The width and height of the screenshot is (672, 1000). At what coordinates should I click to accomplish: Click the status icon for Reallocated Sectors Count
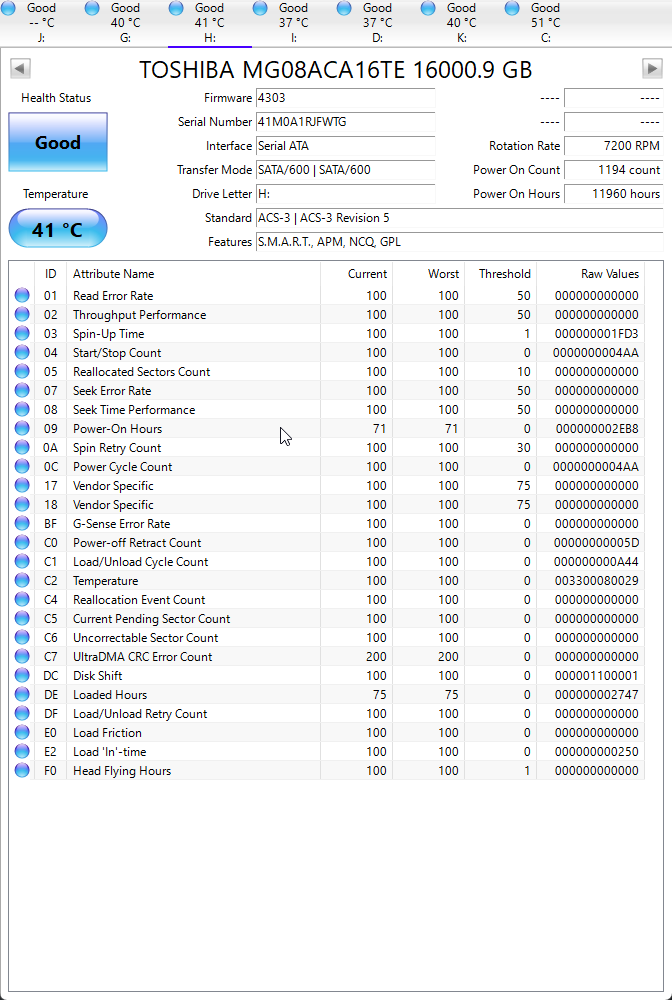tap(22, 371)
